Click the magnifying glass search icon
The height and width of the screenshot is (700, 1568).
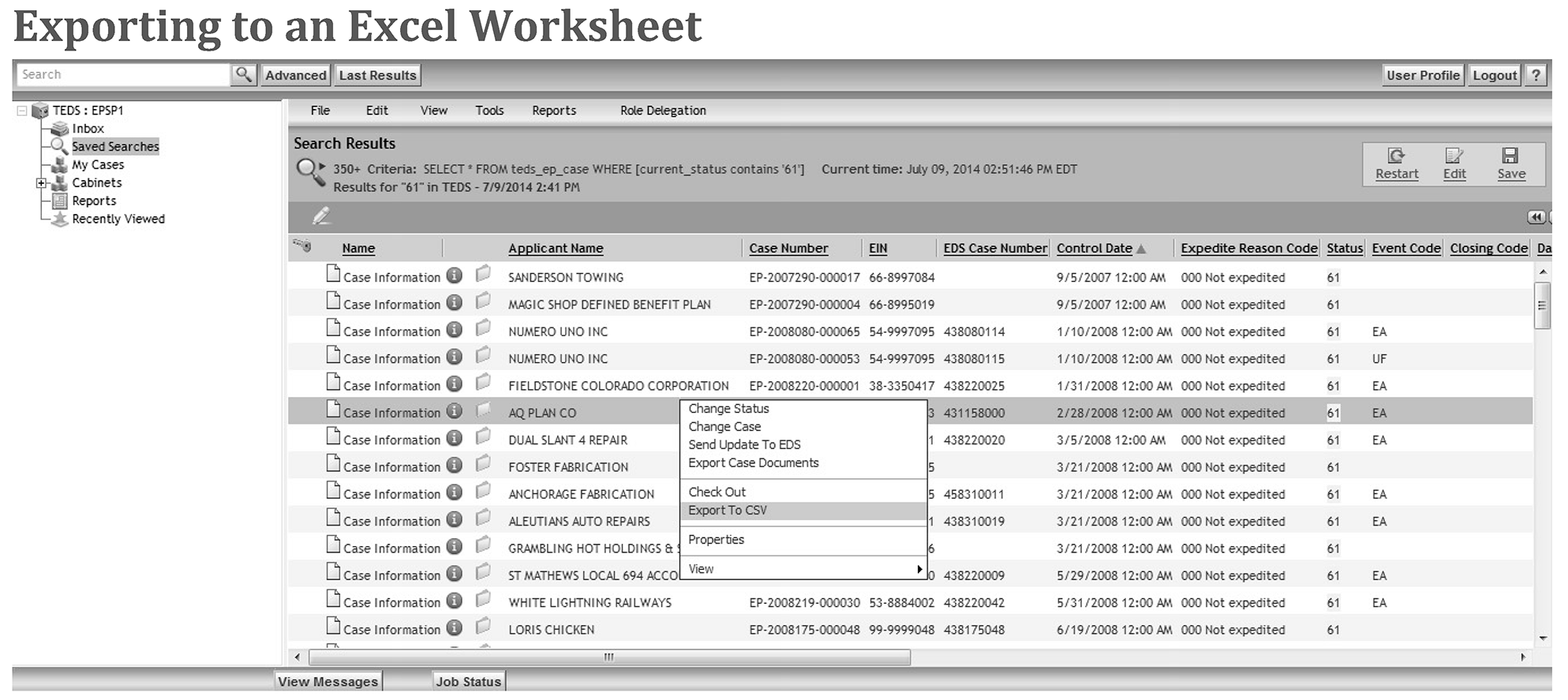pos(243,75)
